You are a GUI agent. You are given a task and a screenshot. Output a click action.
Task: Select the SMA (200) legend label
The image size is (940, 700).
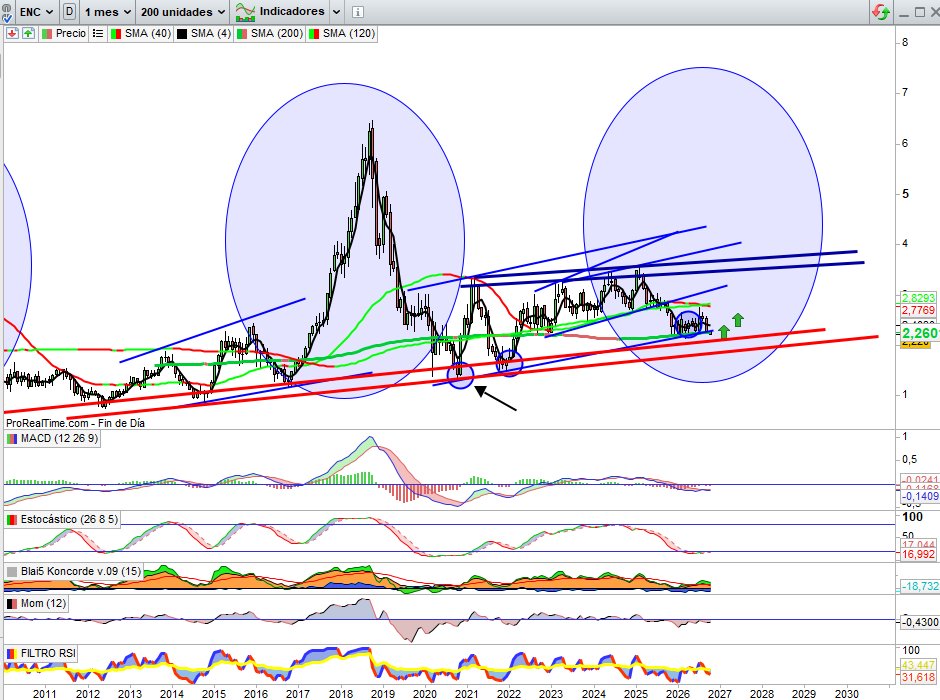[x=276, y=34]
